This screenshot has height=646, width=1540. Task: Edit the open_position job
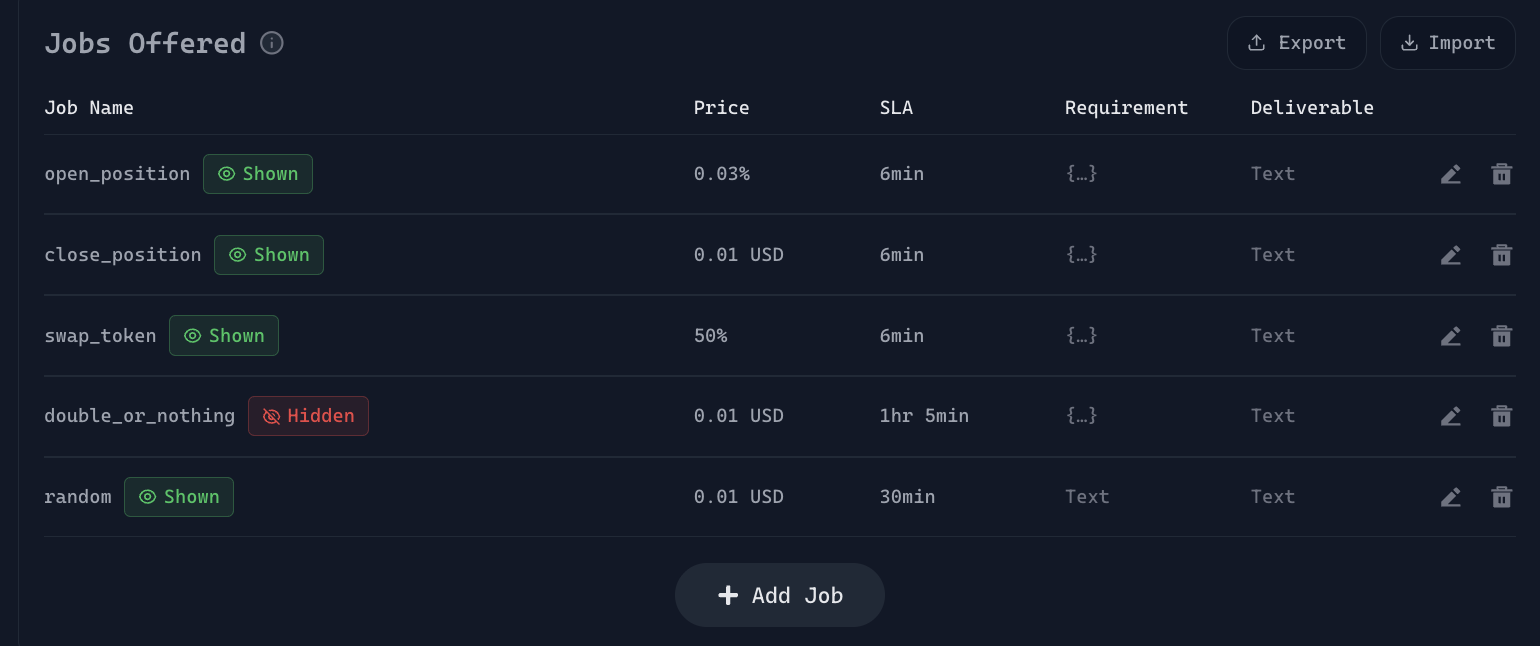pyautogui.click(x=1451, y=174)
